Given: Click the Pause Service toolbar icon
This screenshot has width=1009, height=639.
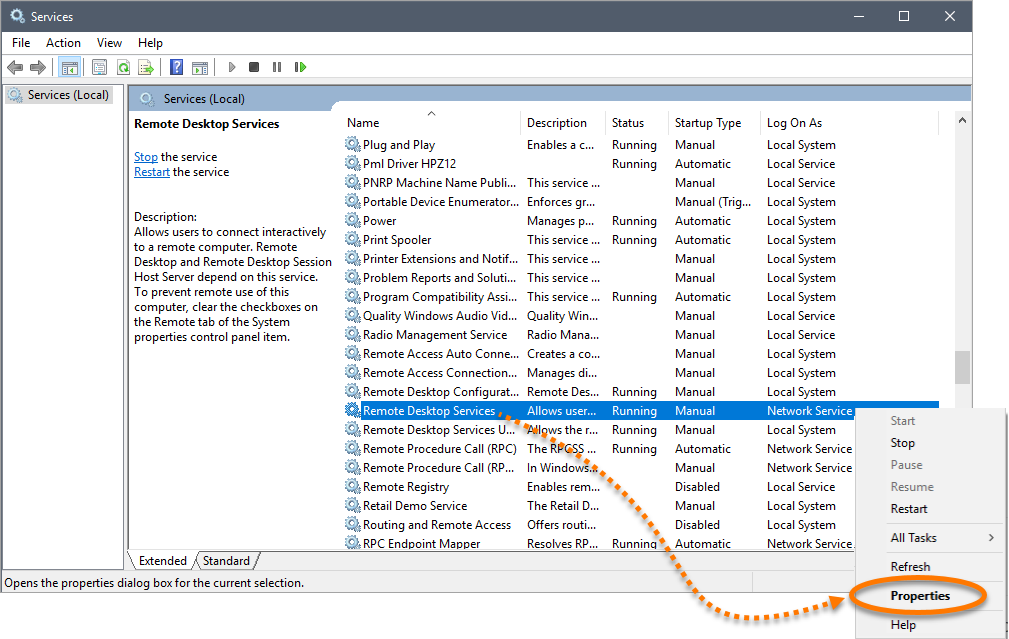Looking at the screenshot, I should click(277, 67).
